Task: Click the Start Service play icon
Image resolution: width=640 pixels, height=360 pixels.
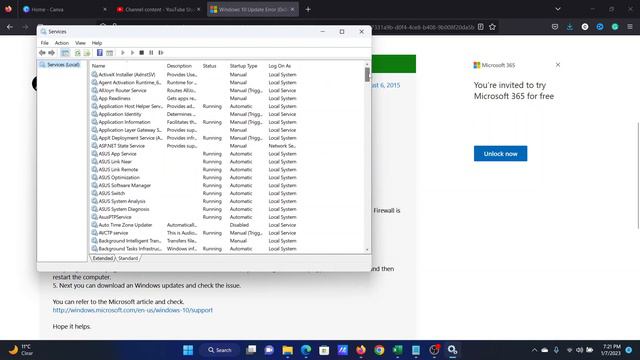Action: point(122,53)
